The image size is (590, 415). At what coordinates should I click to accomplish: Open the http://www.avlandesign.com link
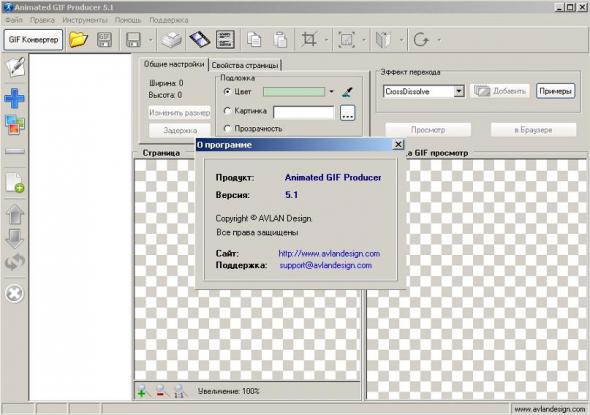pyautogui.click(x=329, y=254)
